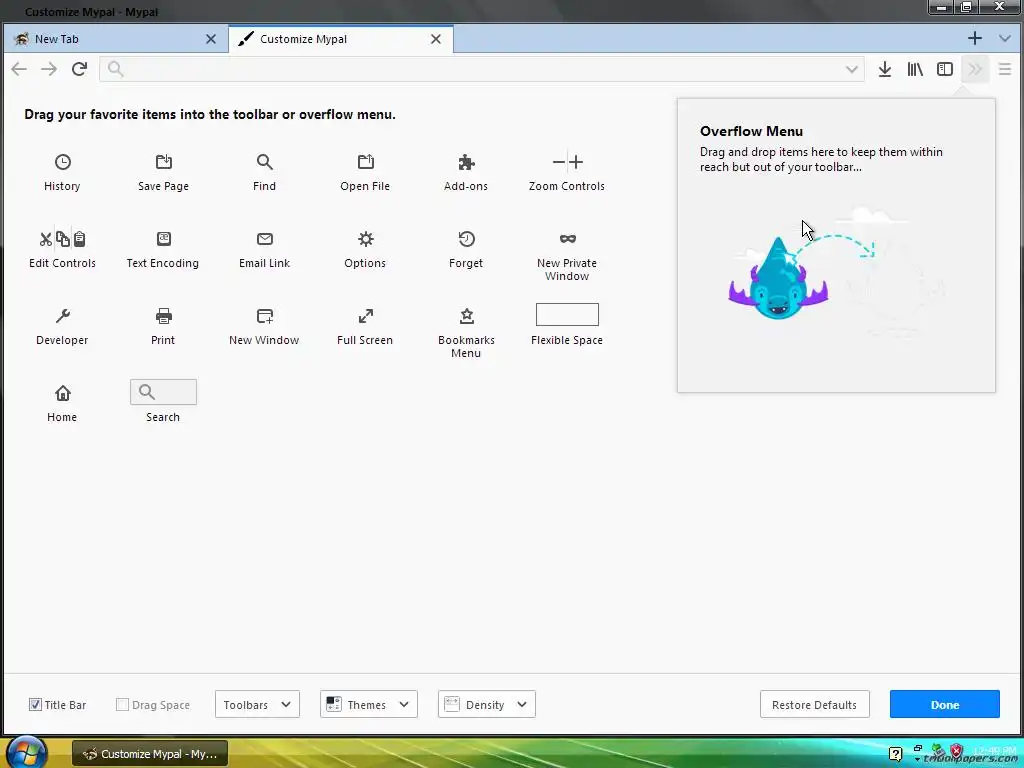Image resolution: width=1024 pixels, height=768 pixels.
Task: Click the Forward arrow button
Action: point(49,69)
